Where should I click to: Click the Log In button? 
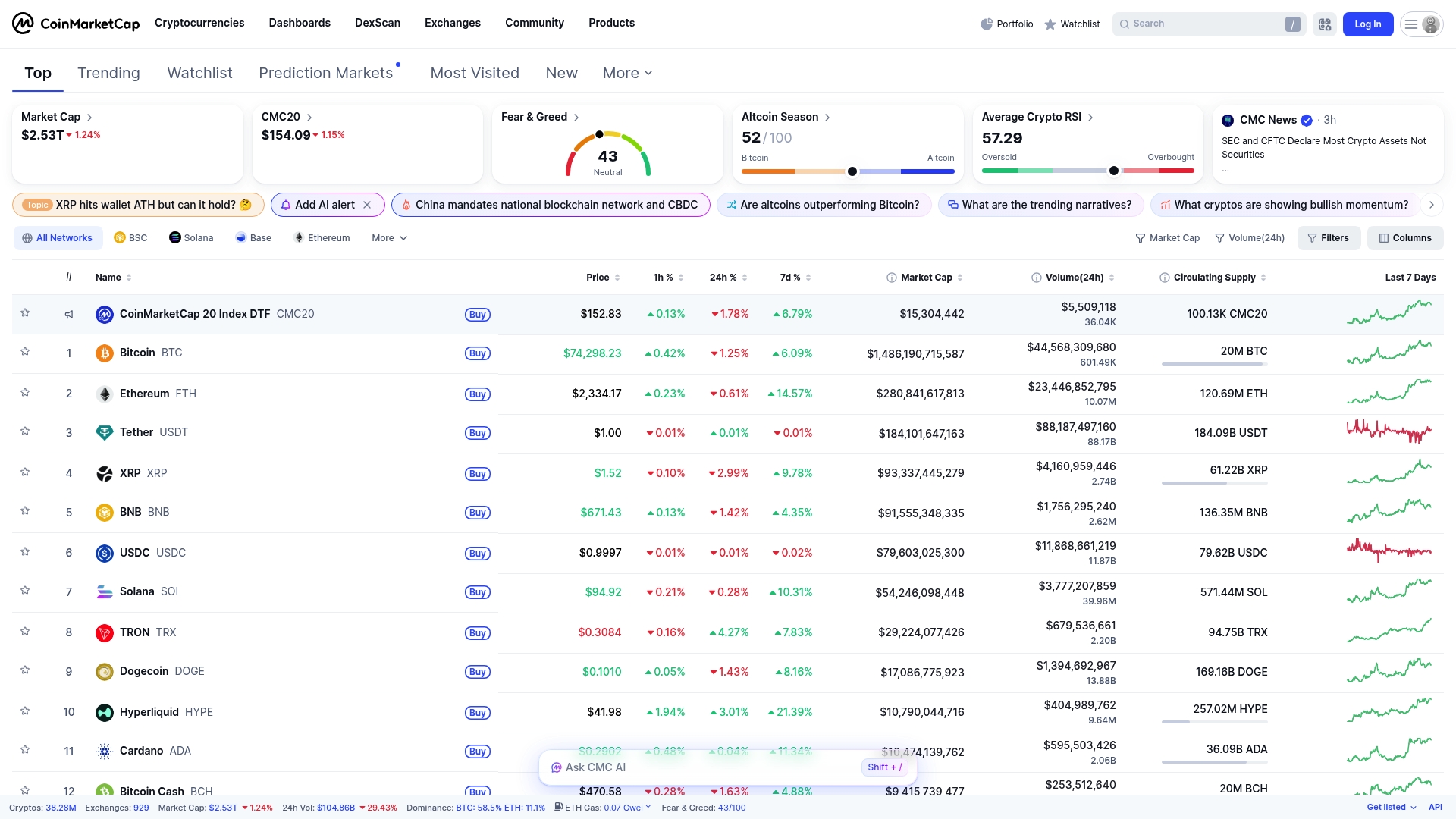coord(1367,24)
